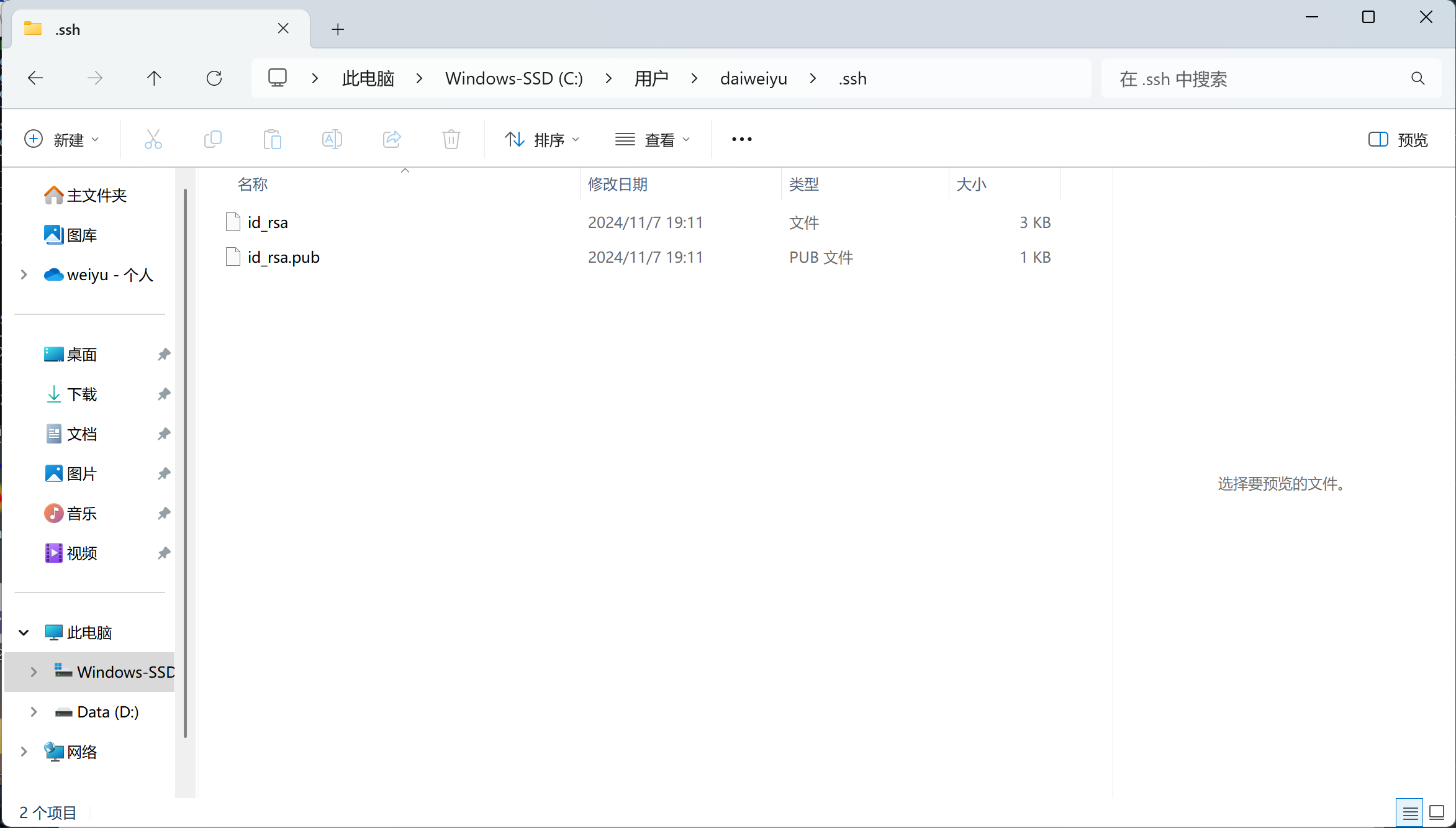This screenshot has width=1456, height=828.
Task: Open the 查看 view menu
Action: click(653, 139)
